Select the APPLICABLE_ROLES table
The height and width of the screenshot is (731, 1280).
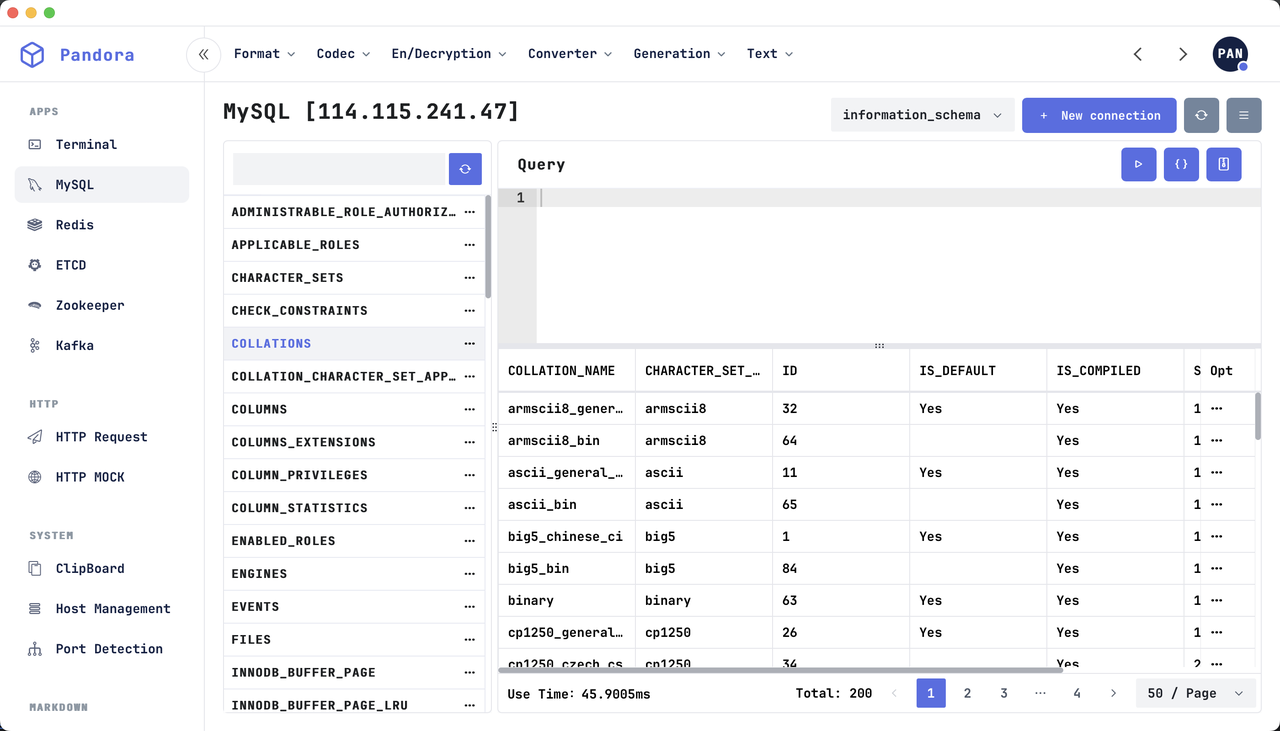(354, 244)
